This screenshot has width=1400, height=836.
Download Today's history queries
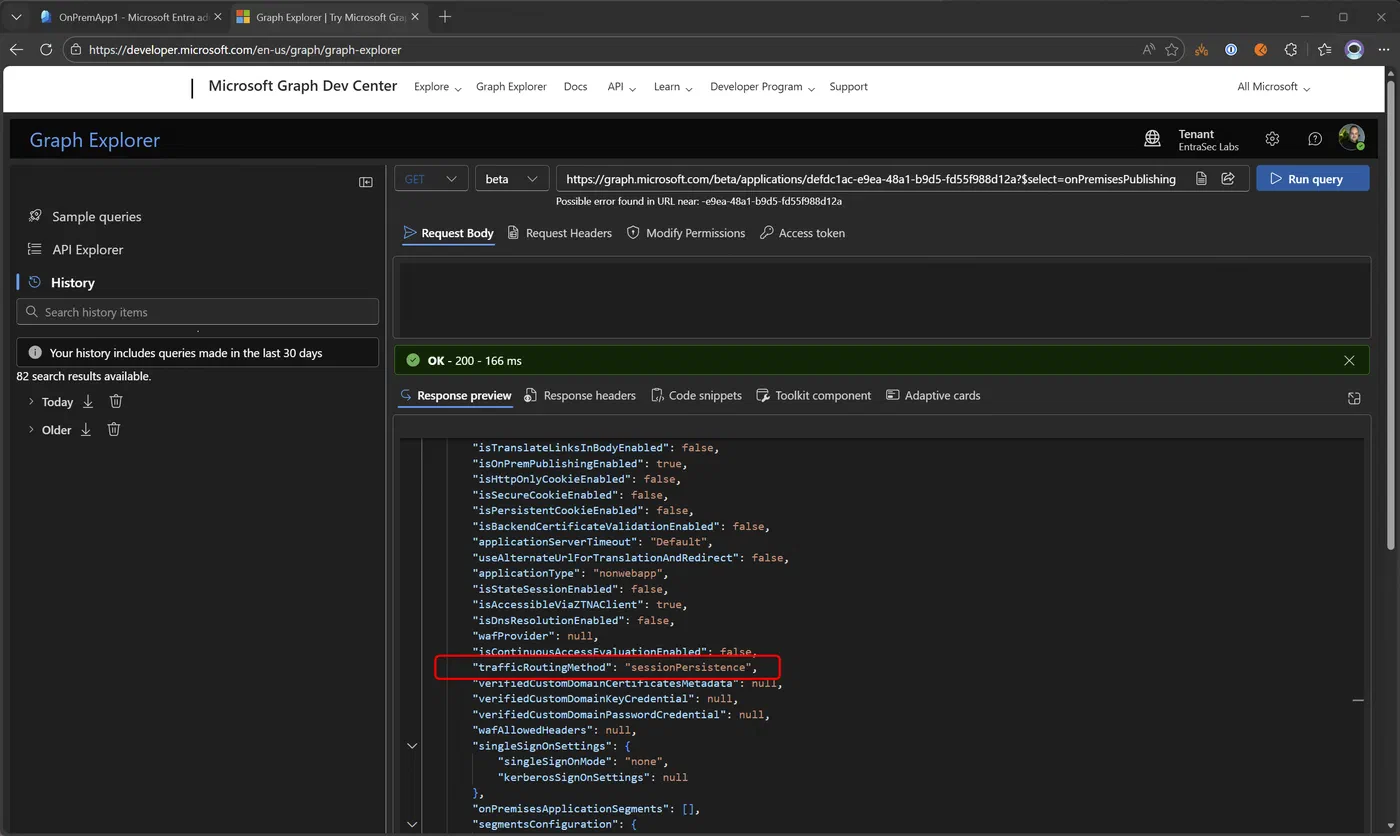click(88, 401)
